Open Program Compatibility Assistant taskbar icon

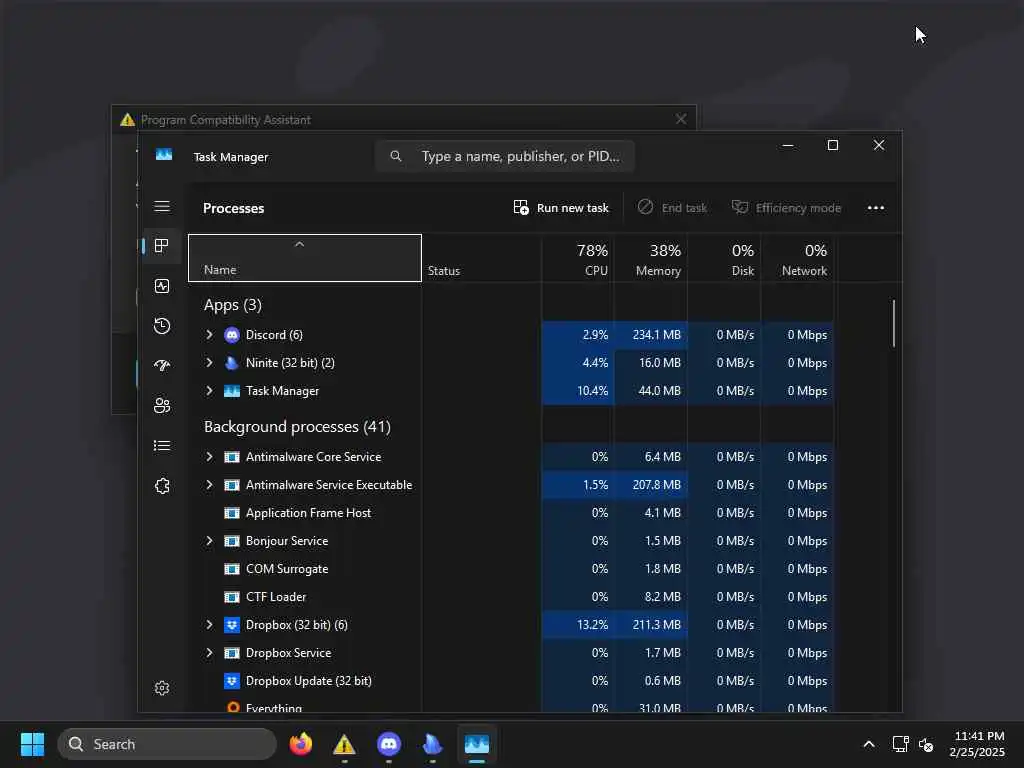(344, 744)
